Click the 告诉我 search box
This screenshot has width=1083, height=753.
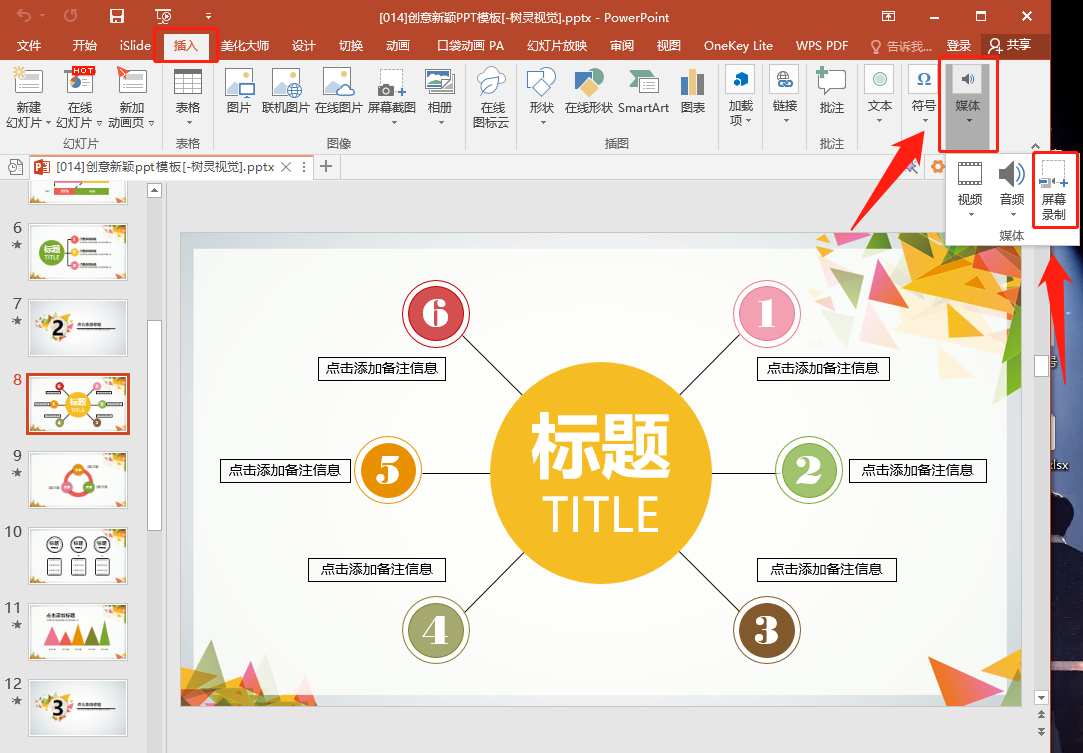pyautogui.click(x=901, y=46)
